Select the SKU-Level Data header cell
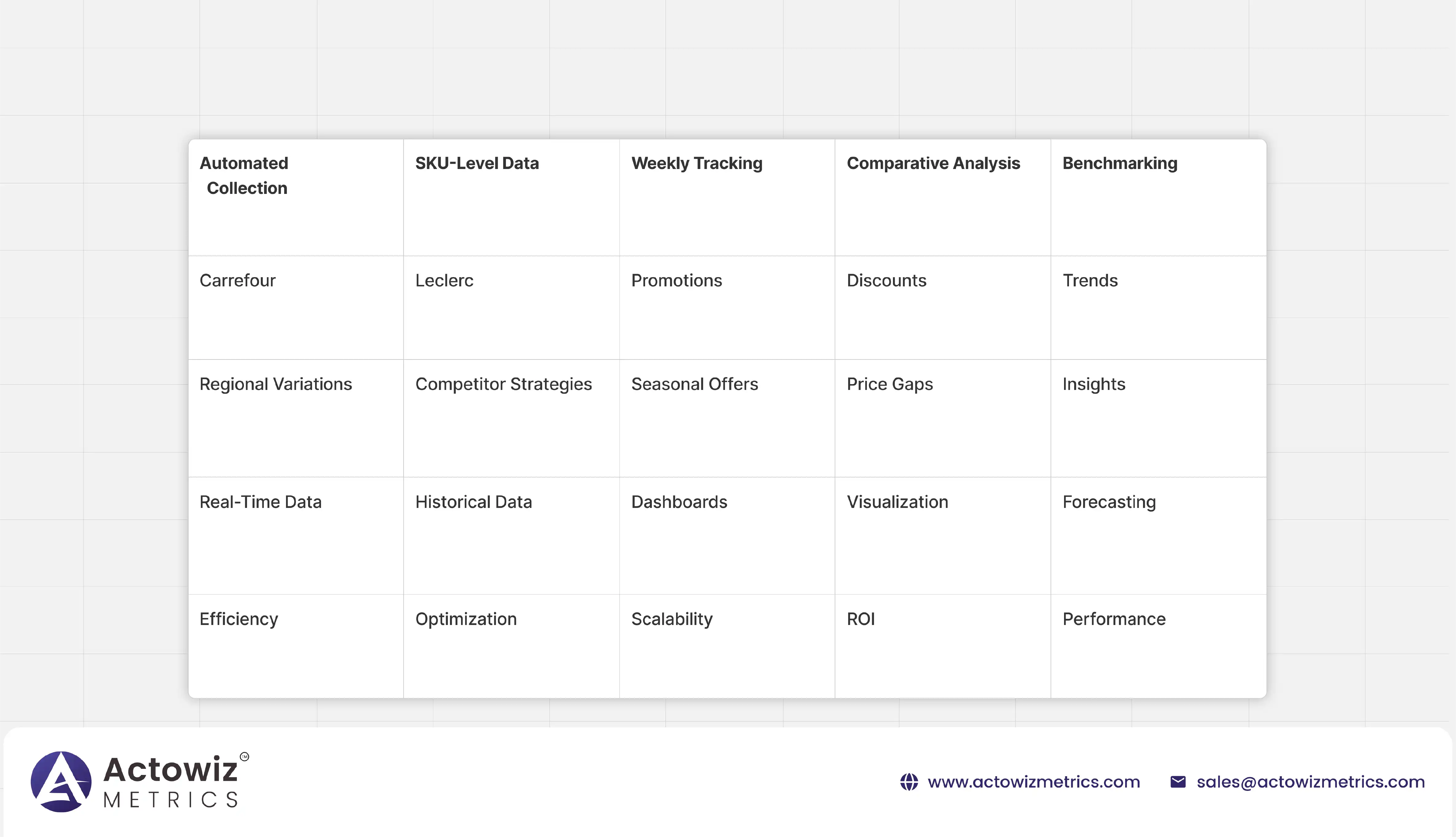 [x=477, y=163]
